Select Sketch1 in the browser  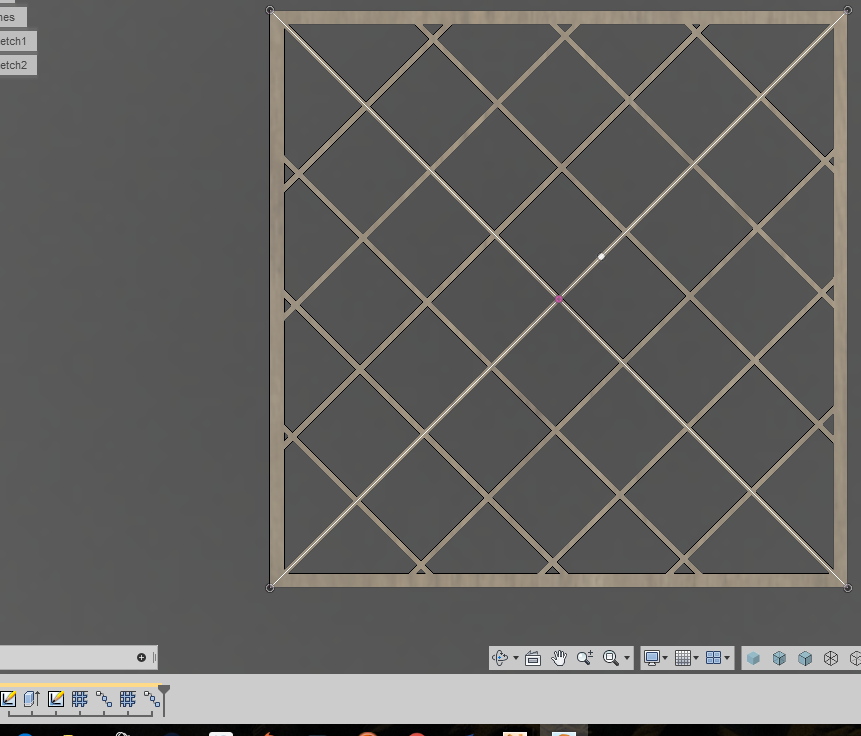(12, 41)
